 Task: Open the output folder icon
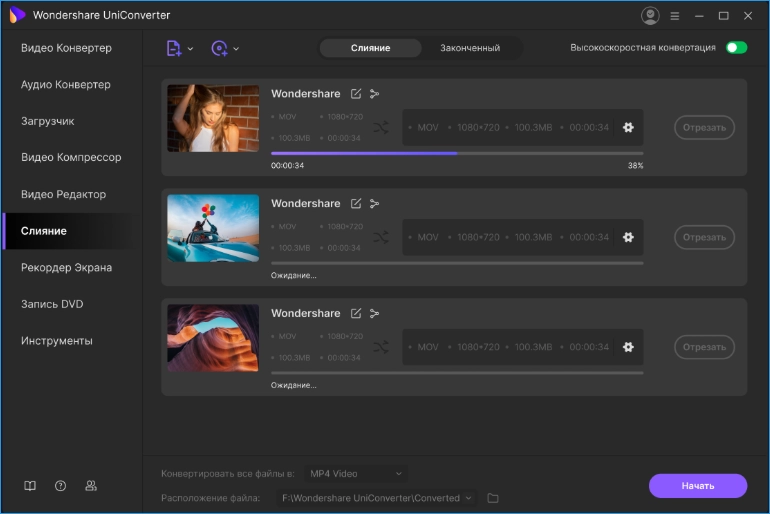click(x=493, y=498)
